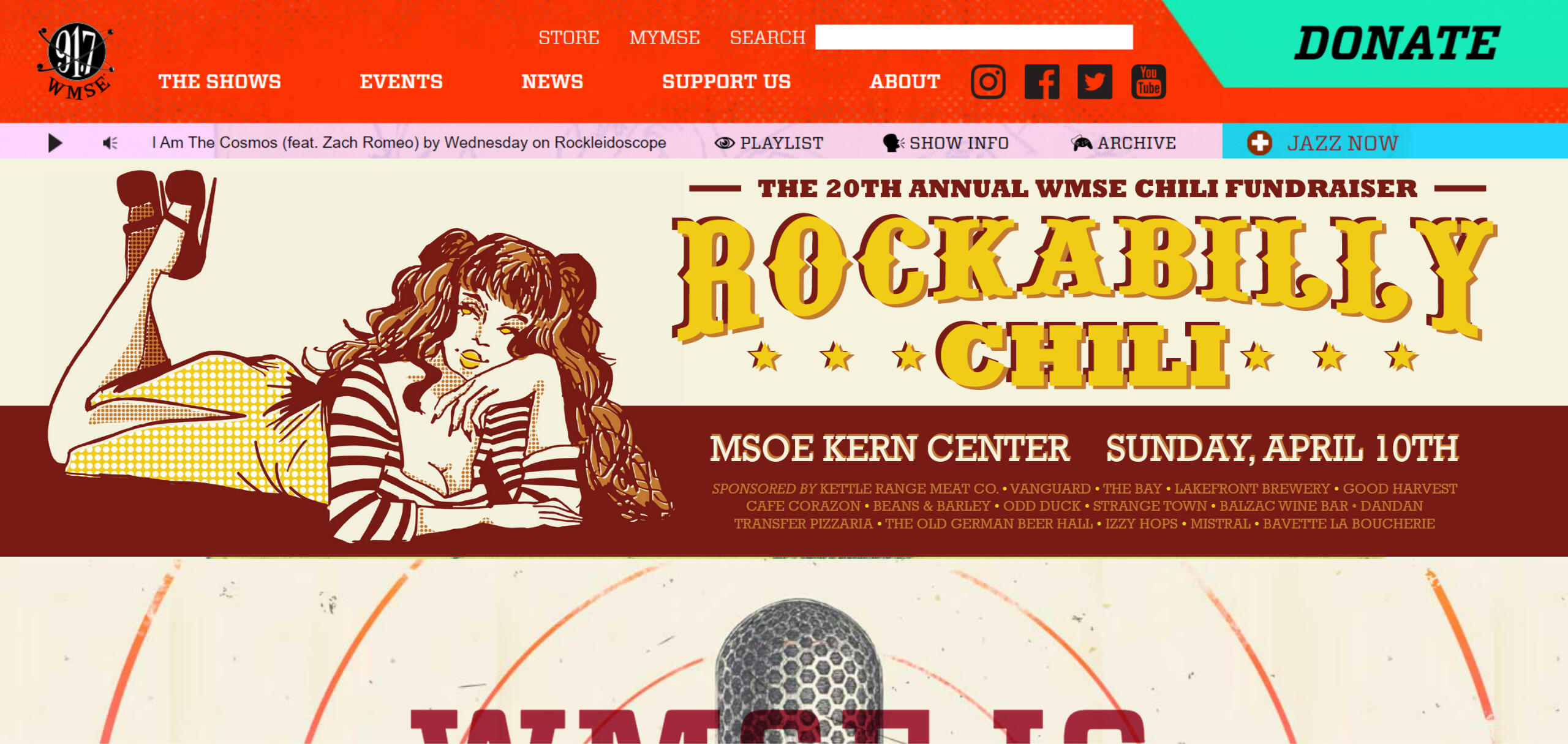Open the Events menu item
Image resolution: width=1568 pixels, height=744 pixels.
(401, 81)
